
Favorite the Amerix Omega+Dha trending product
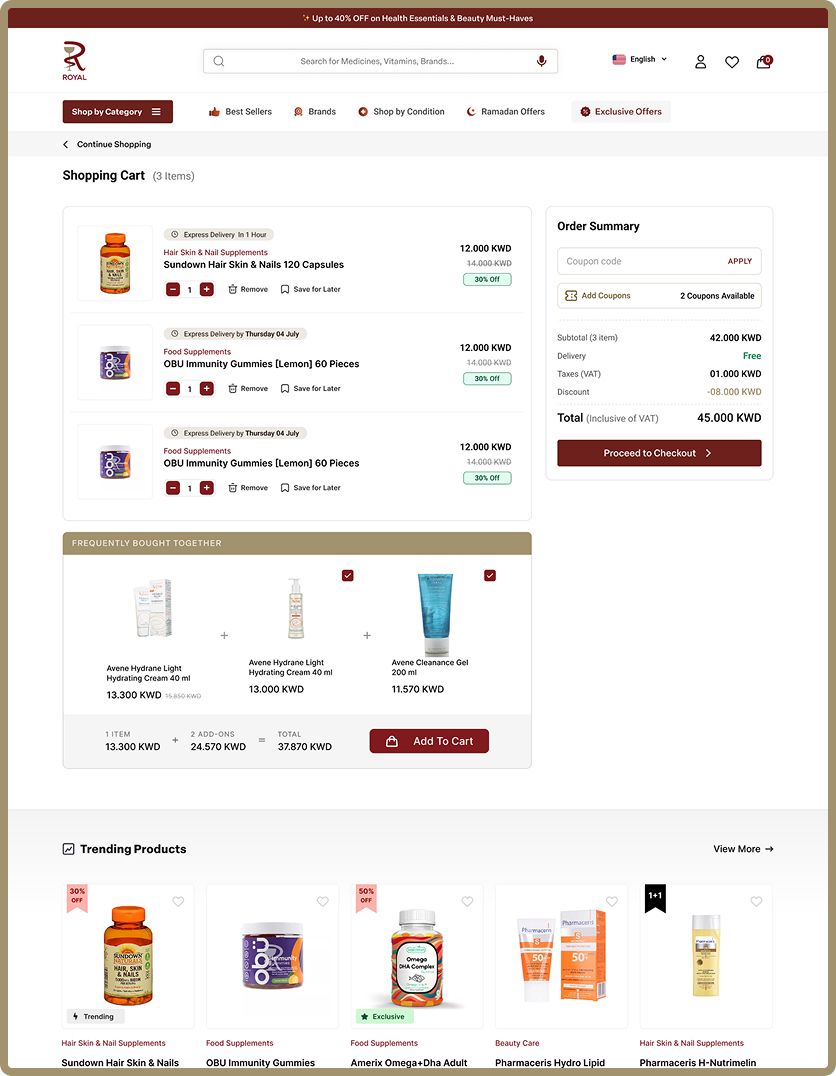(467, 902)
